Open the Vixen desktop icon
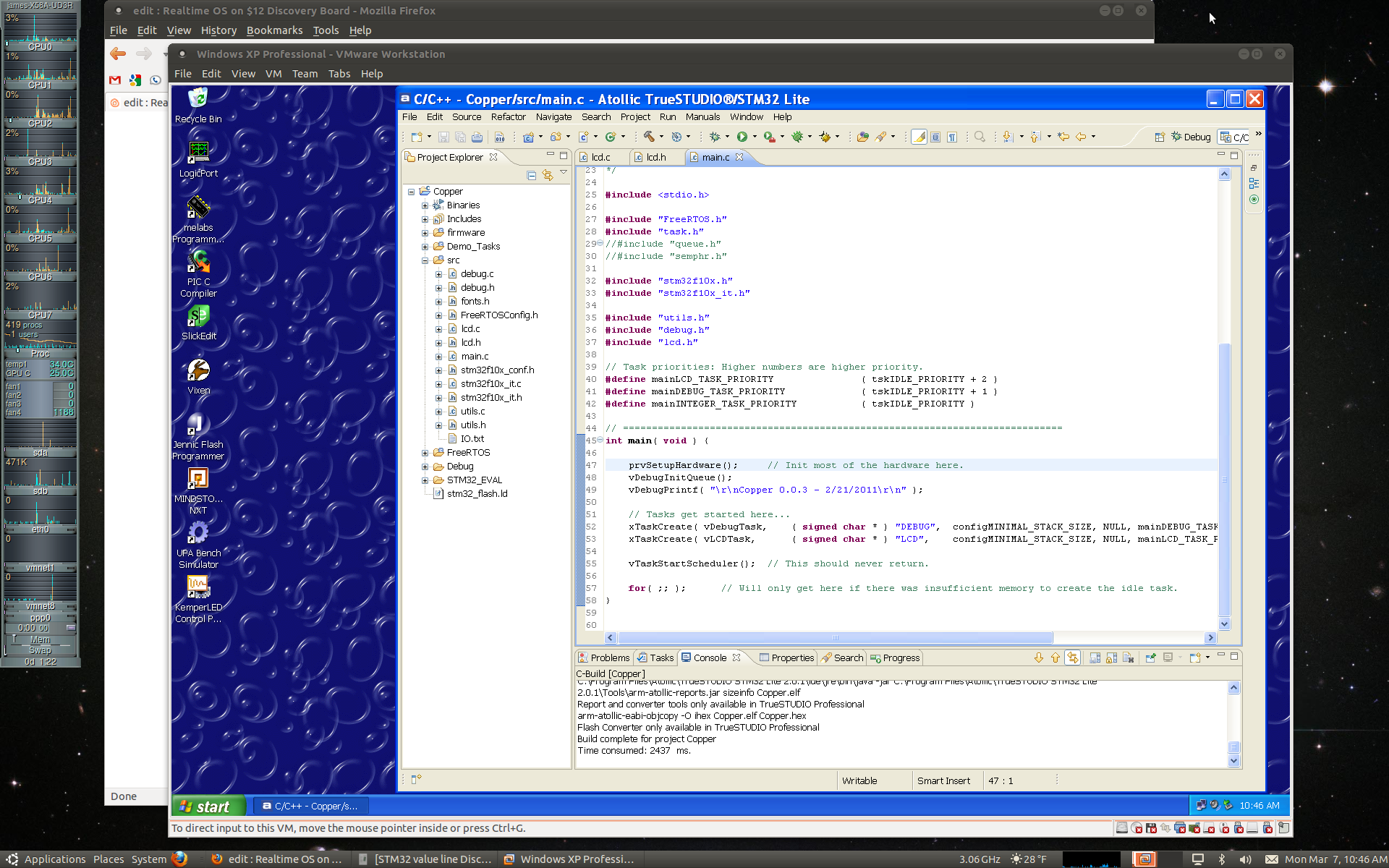Viewport: 1389px width, 868px height. (x=198, y=376)
